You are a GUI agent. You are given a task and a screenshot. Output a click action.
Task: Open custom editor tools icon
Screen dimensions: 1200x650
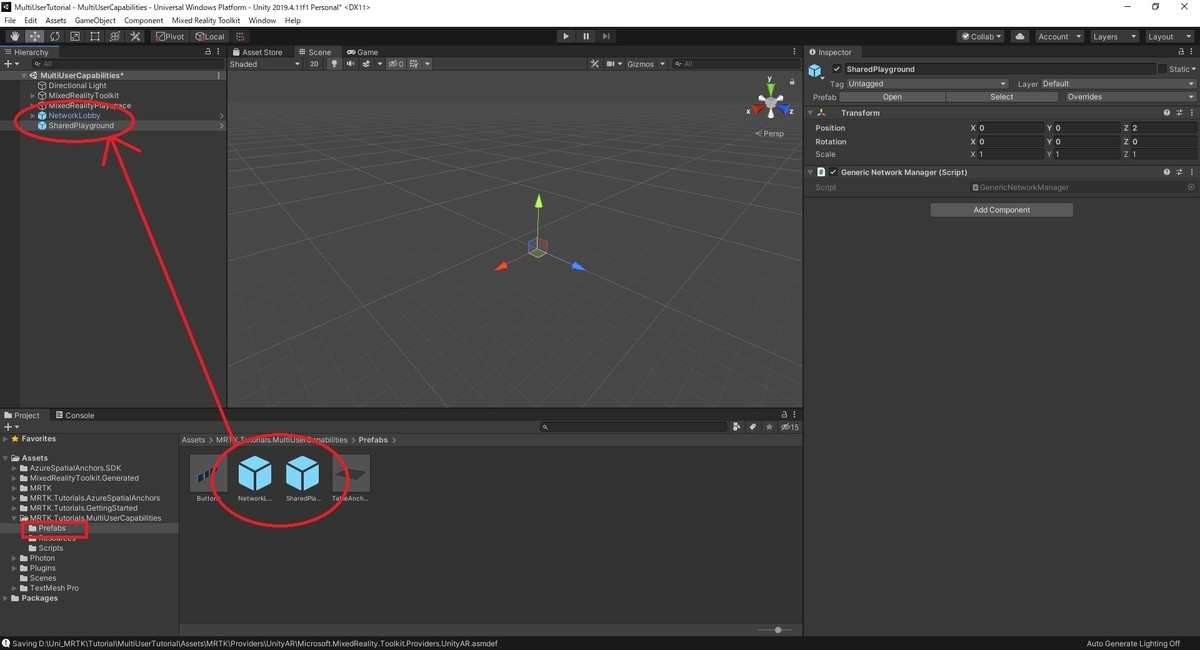pos(135,36)
